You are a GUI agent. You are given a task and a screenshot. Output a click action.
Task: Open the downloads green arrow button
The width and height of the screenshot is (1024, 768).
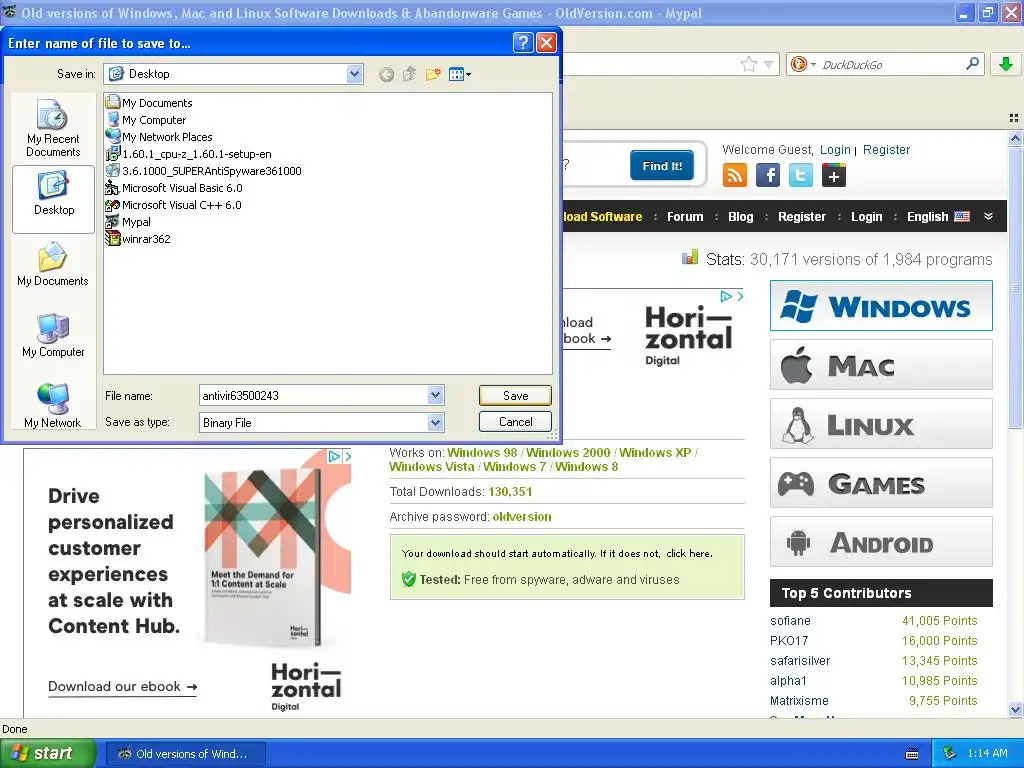(1006, 63)
